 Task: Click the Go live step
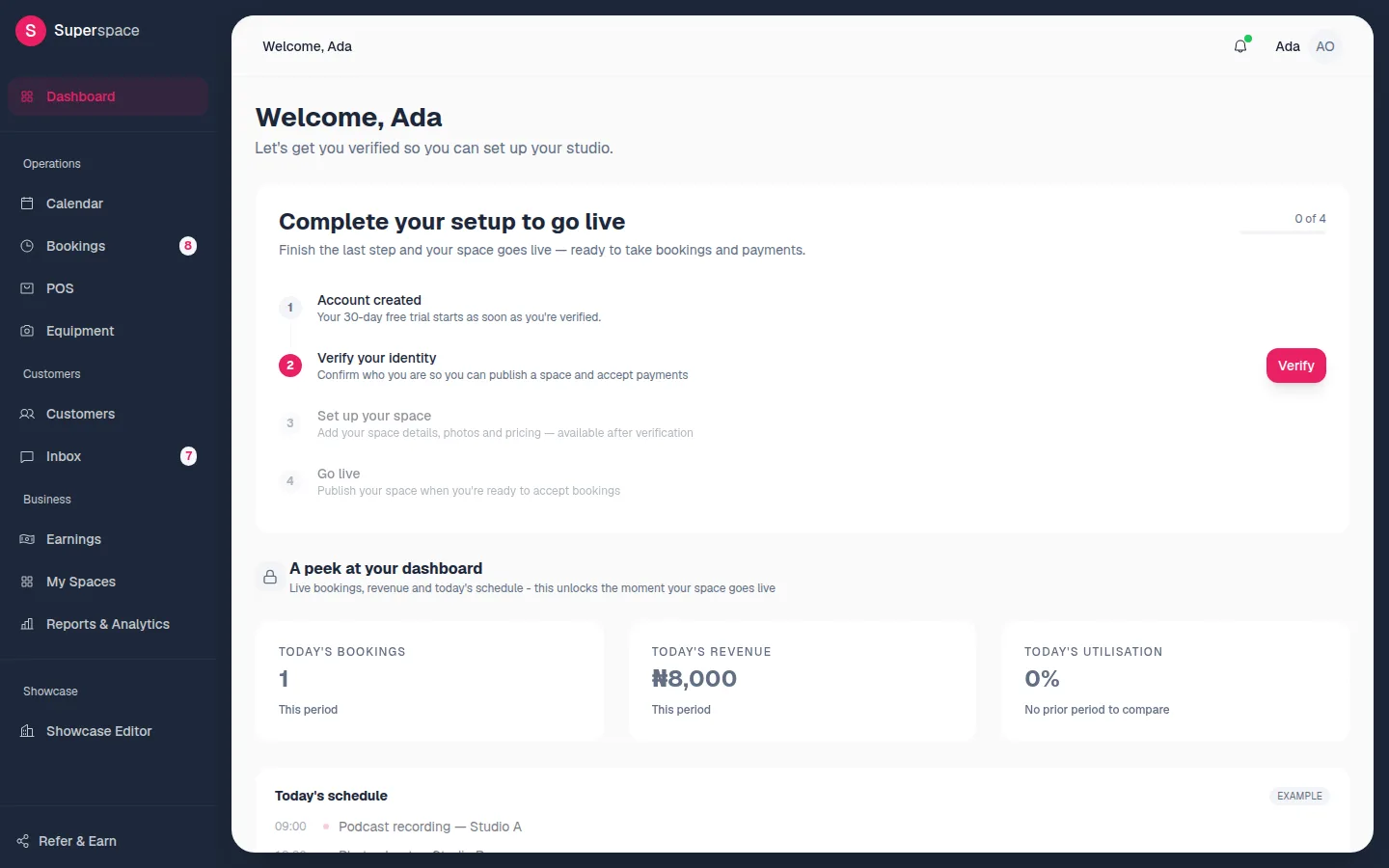pyautogui.click(x=469, y=481)
